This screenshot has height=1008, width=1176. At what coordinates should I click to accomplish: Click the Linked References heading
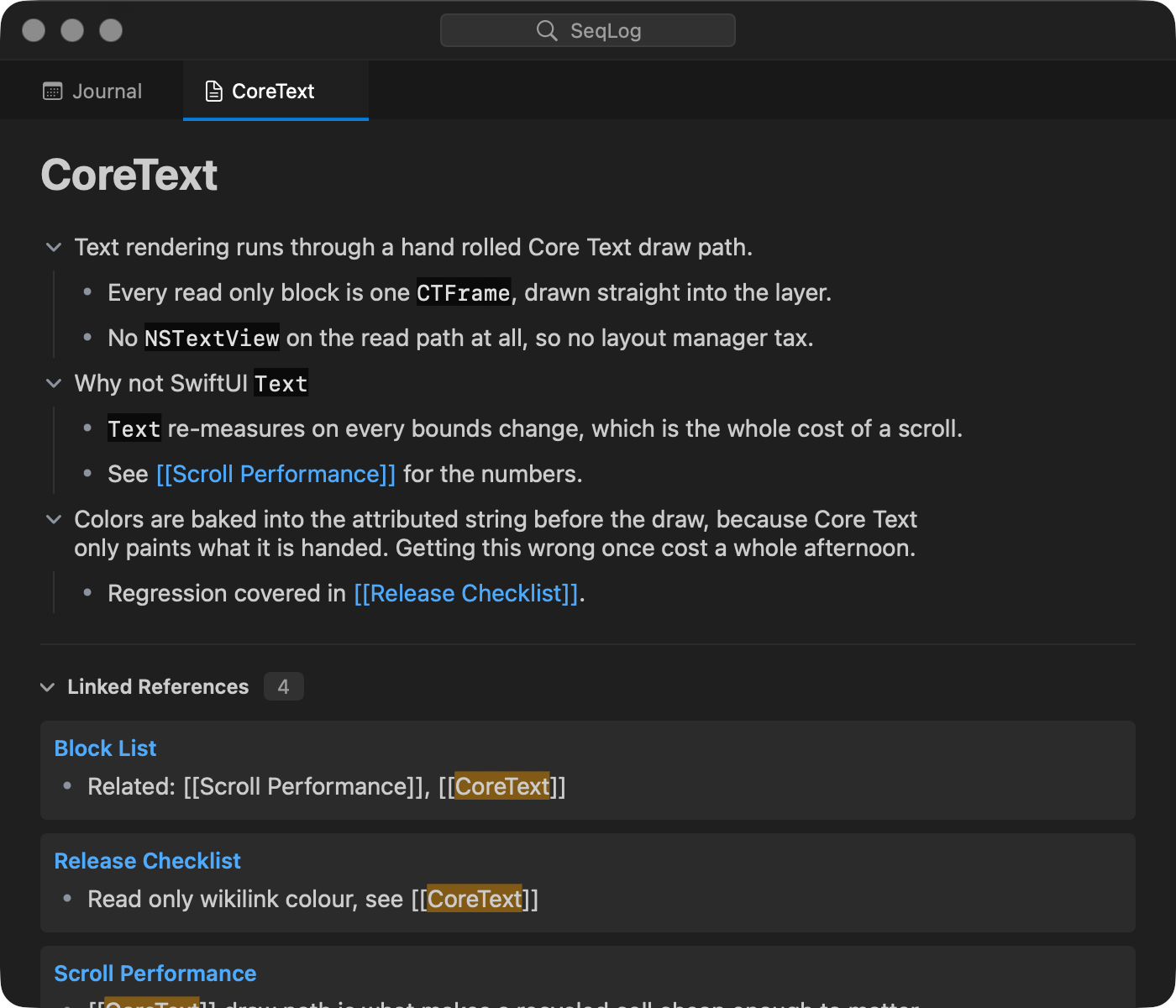click(158, 687)
